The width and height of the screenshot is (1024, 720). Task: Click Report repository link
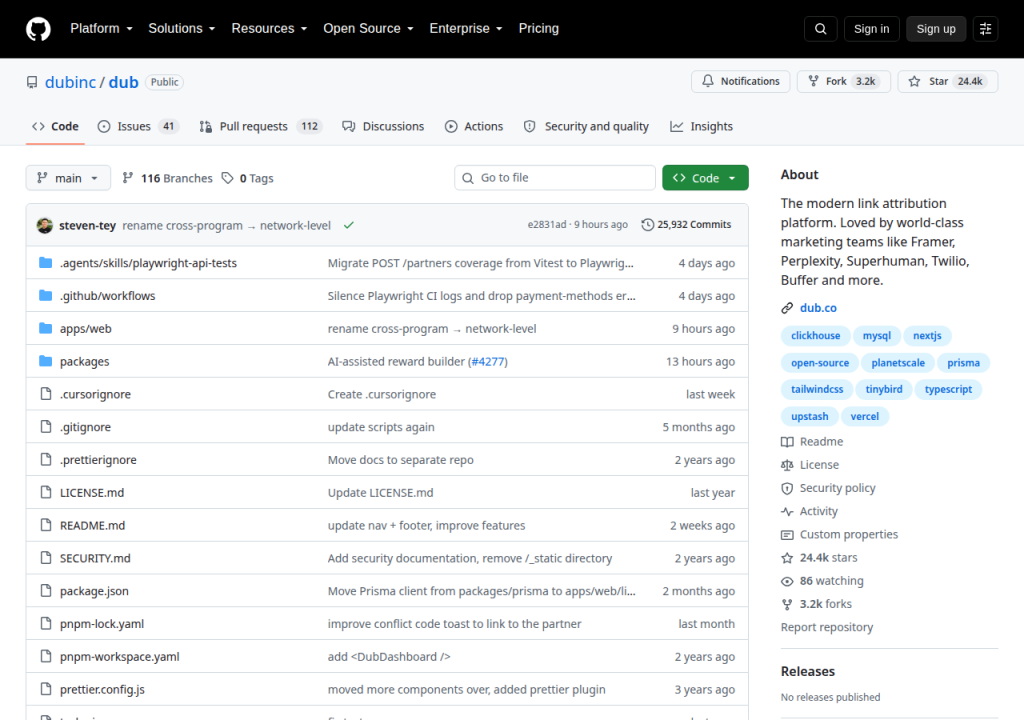point(827,627)
